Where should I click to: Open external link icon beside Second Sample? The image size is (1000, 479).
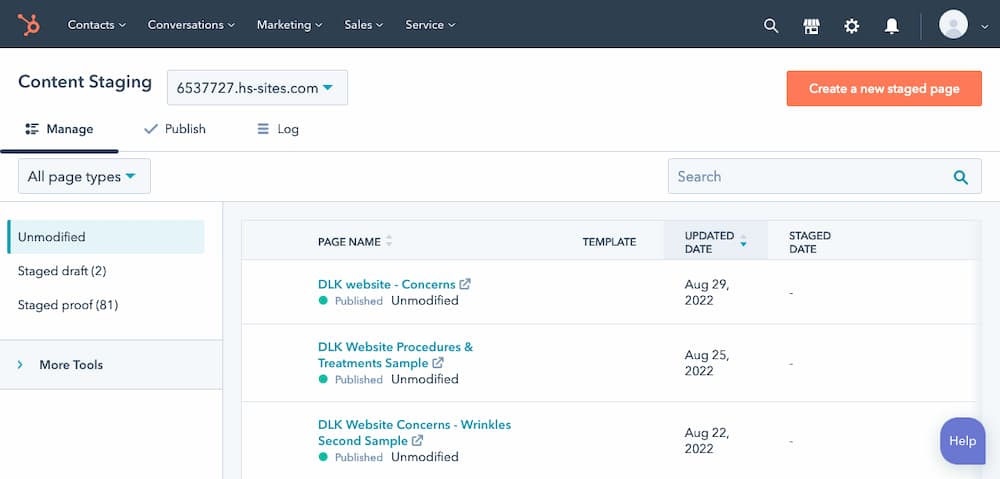coord(417,440)
